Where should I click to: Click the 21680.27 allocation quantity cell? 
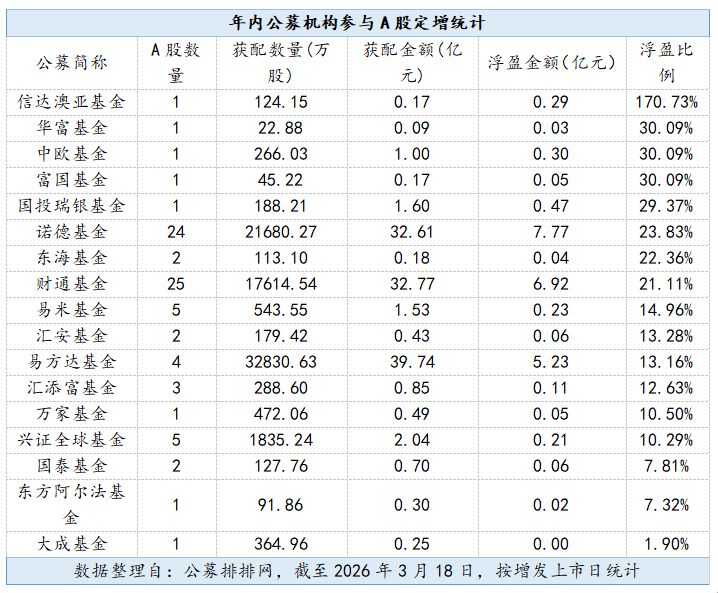click(281, 232)
